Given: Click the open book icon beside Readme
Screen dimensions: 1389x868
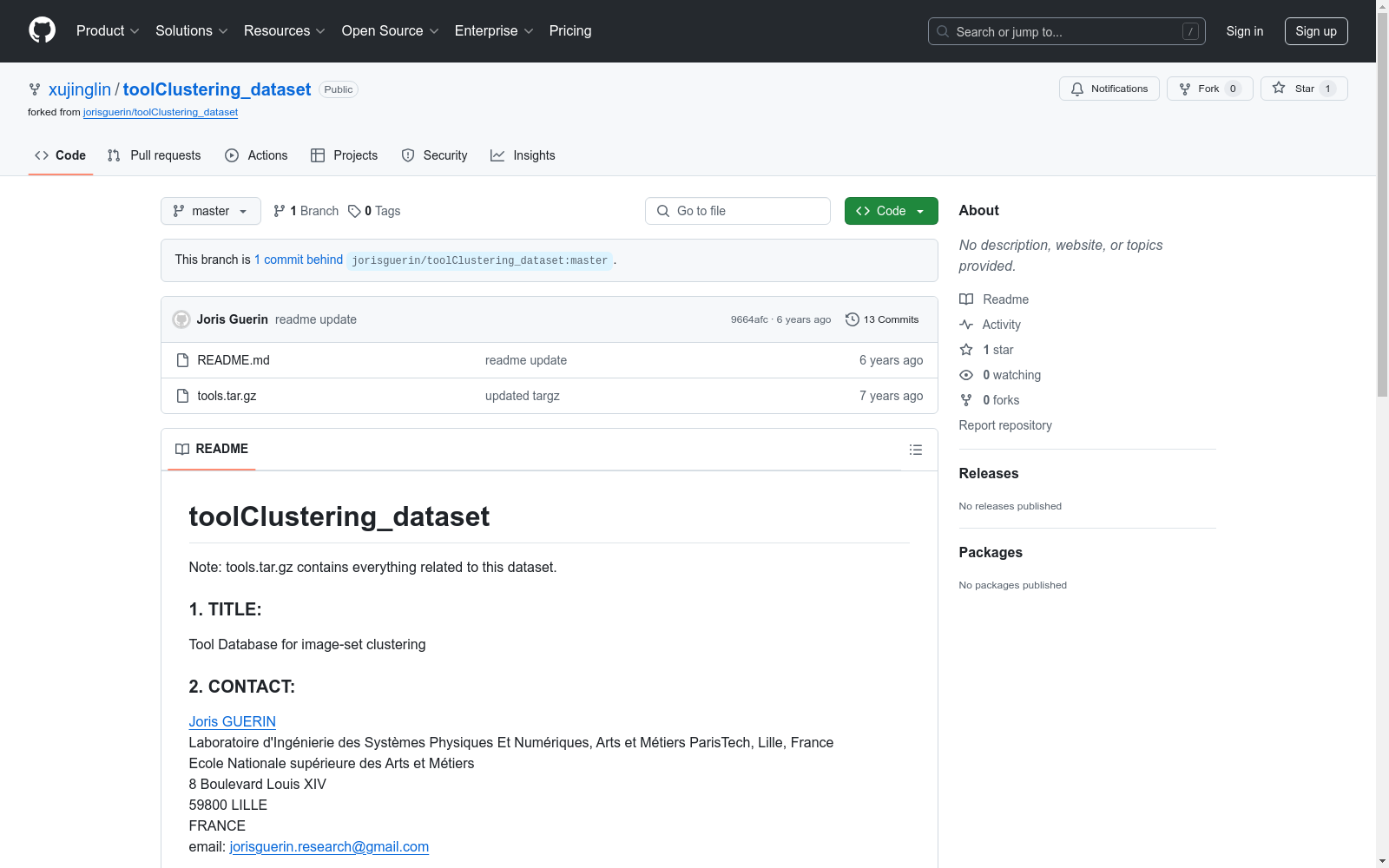Looking at the screenshot, I should (x=966, y=299).
